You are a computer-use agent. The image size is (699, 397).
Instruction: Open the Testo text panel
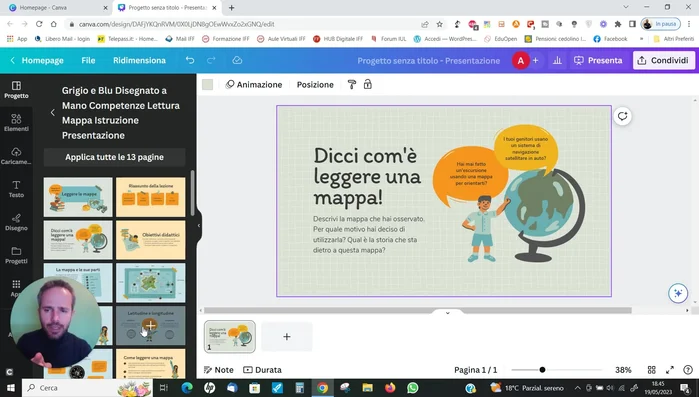(x=16, y=189)
